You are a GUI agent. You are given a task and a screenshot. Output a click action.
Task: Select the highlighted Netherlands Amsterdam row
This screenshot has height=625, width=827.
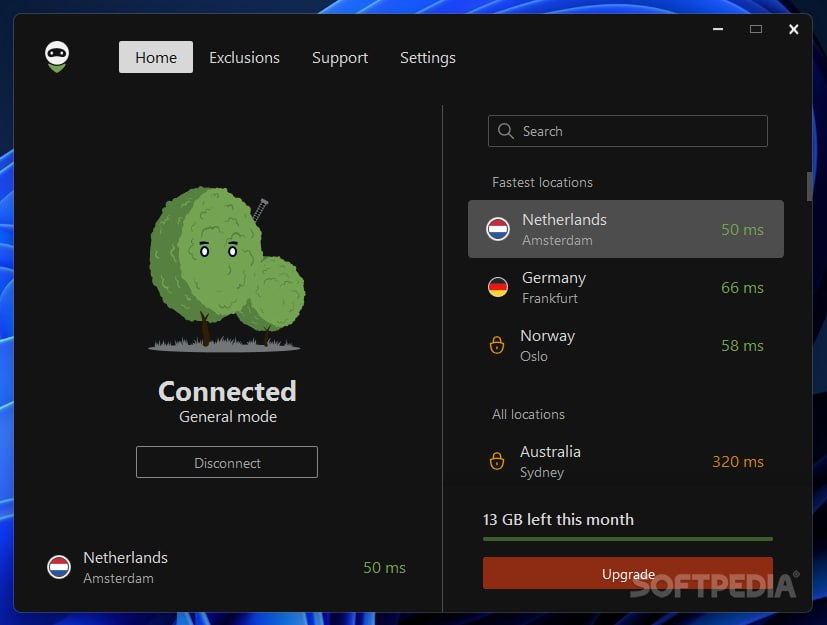click(x=626, y=229)
